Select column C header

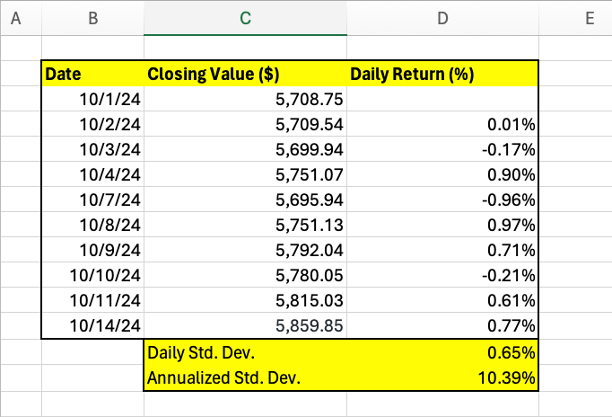(x=245, y=17)
